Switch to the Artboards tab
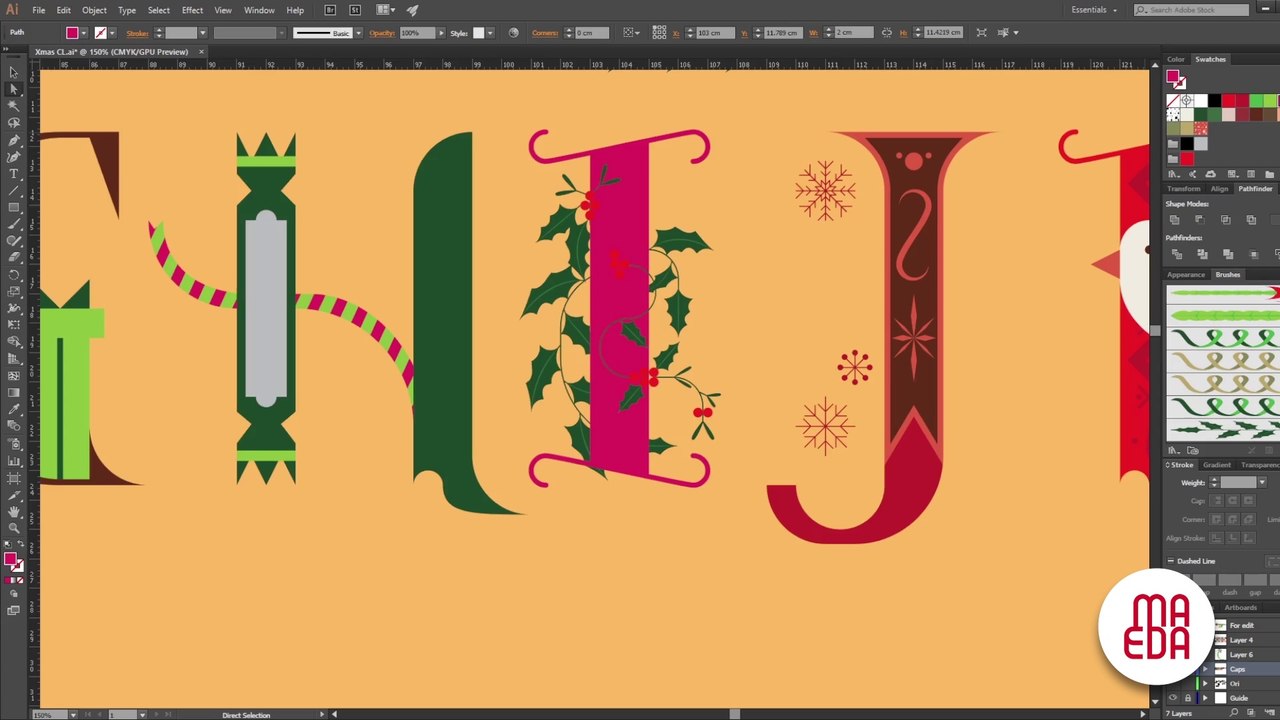 (1241, 607)
